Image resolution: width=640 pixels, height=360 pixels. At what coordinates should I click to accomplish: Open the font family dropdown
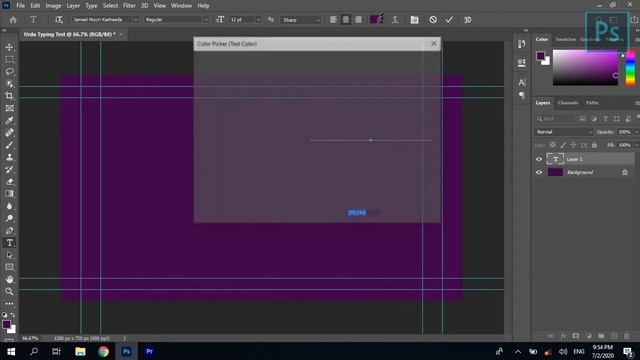136,20
